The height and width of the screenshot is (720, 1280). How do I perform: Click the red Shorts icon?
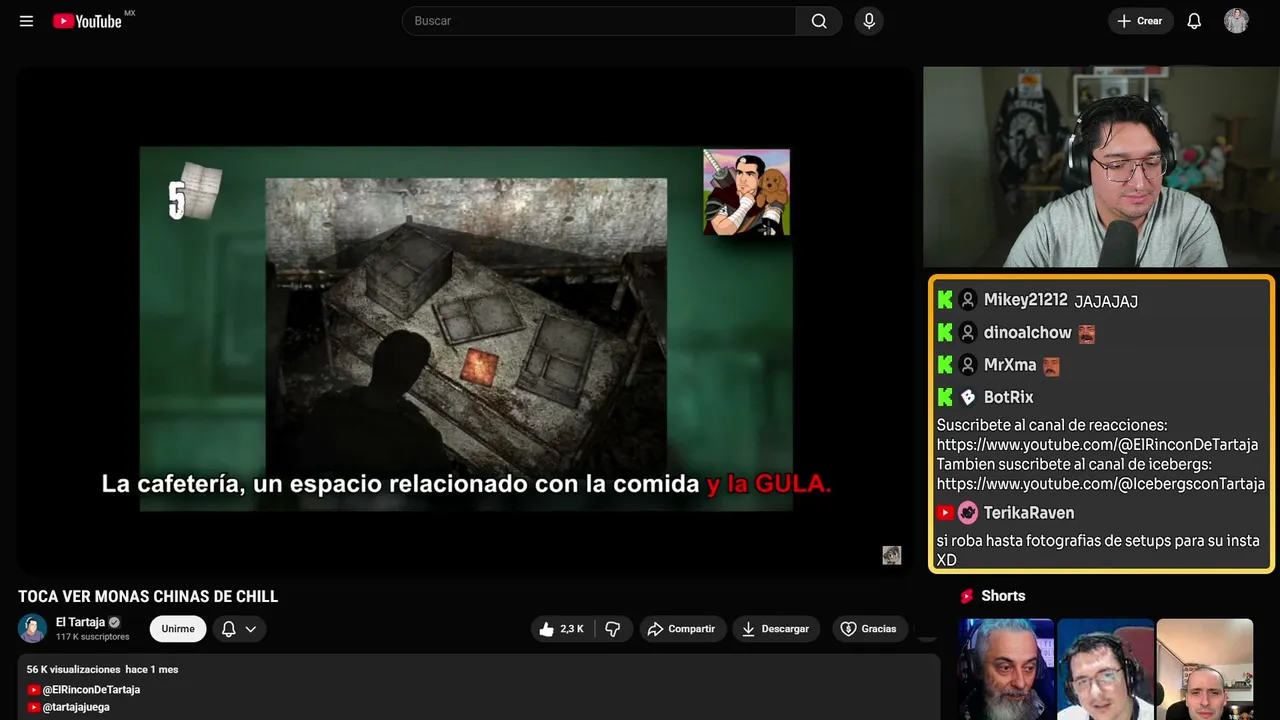967,596
